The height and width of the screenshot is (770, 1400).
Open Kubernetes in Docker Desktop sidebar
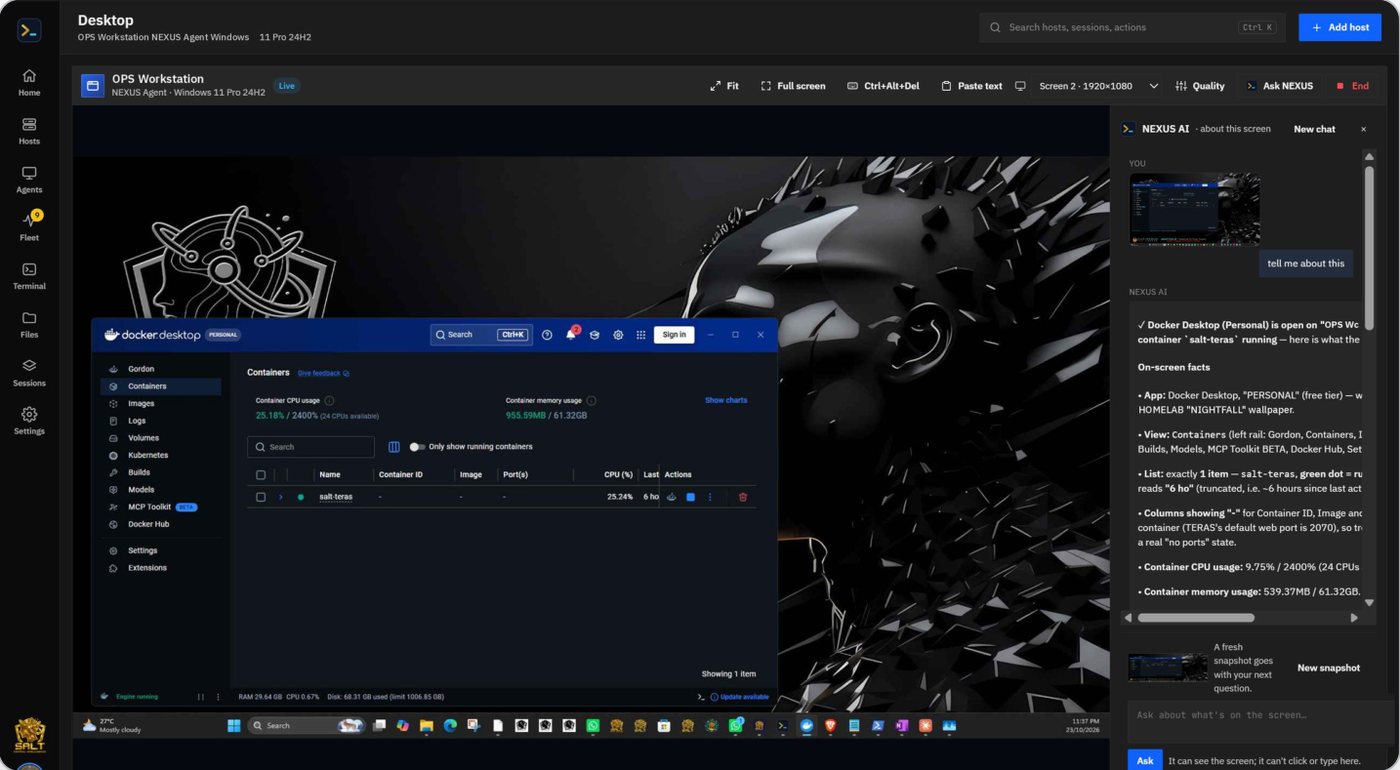(148, 455)
